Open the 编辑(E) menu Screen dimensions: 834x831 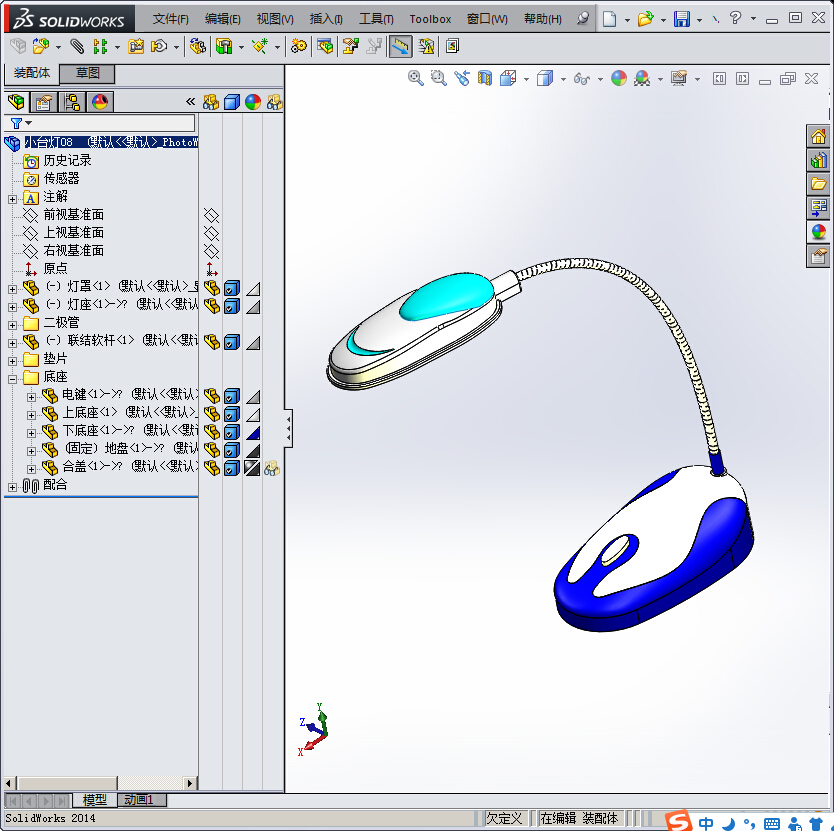222,19
